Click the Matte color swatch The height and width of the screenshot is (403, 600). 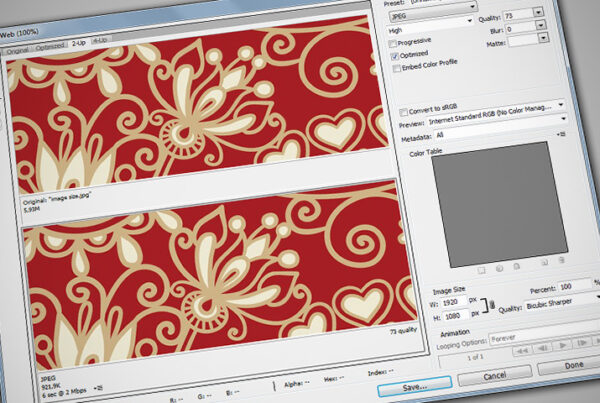click(522, 41)
